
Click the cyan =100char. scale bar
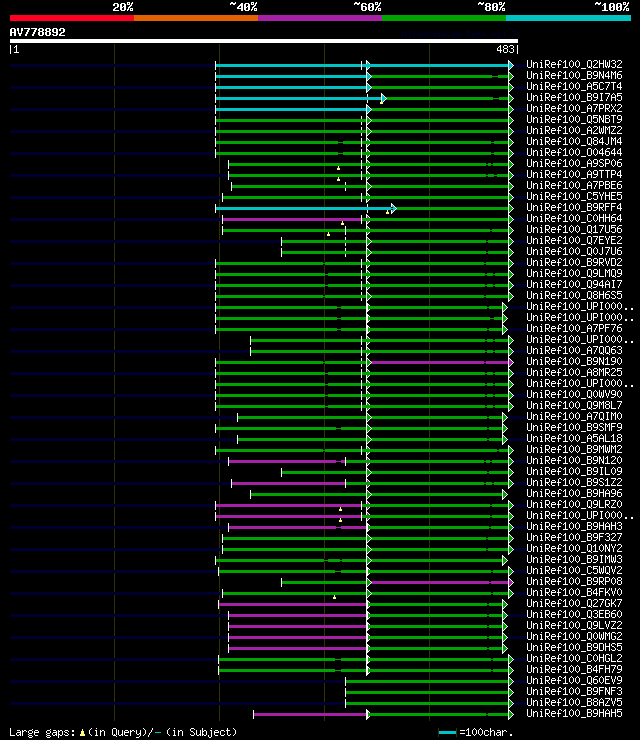(x=447, y=732)
